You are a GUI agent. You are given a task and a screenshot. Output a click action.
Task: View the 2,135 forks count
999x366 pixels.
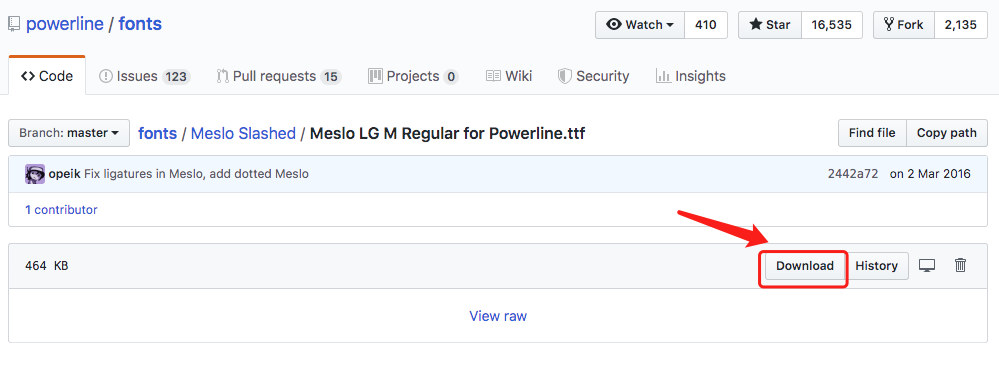tap(961, 25)
